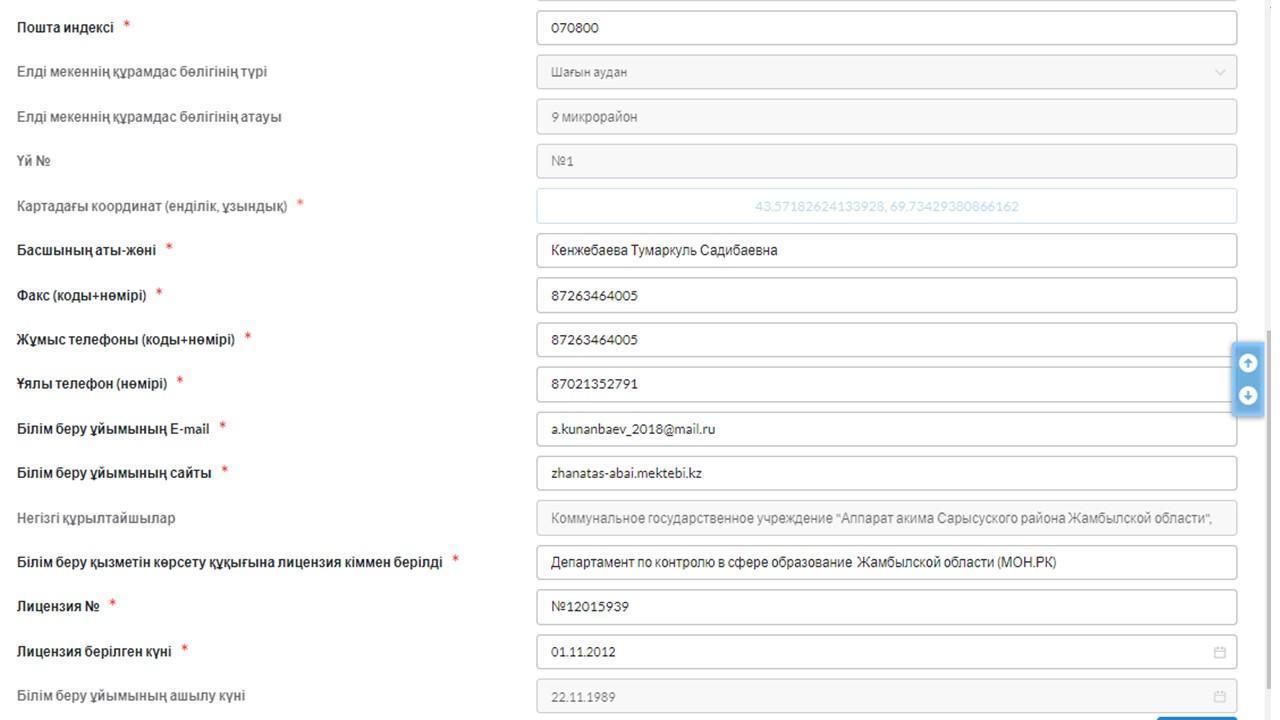Screen dimensions: 1280x720
Task: Expand the Шағын аудан dropdown
Action: point(886,72)
